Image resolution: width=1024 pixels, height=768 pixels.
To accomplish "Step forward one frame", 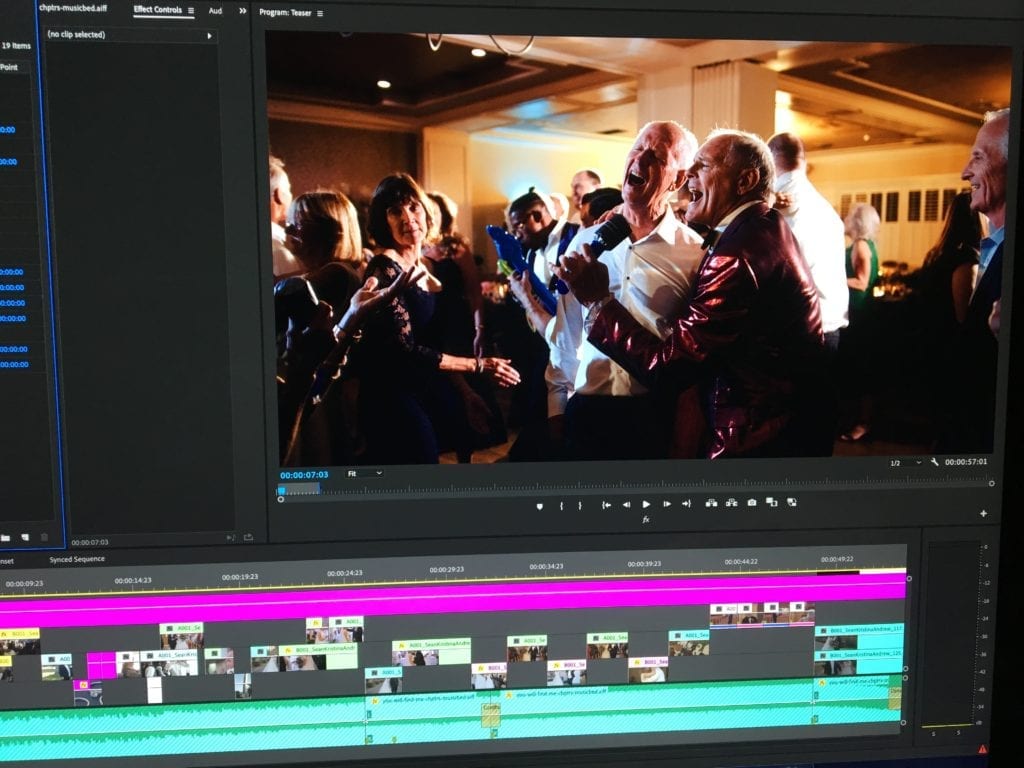I will [666, 504].
